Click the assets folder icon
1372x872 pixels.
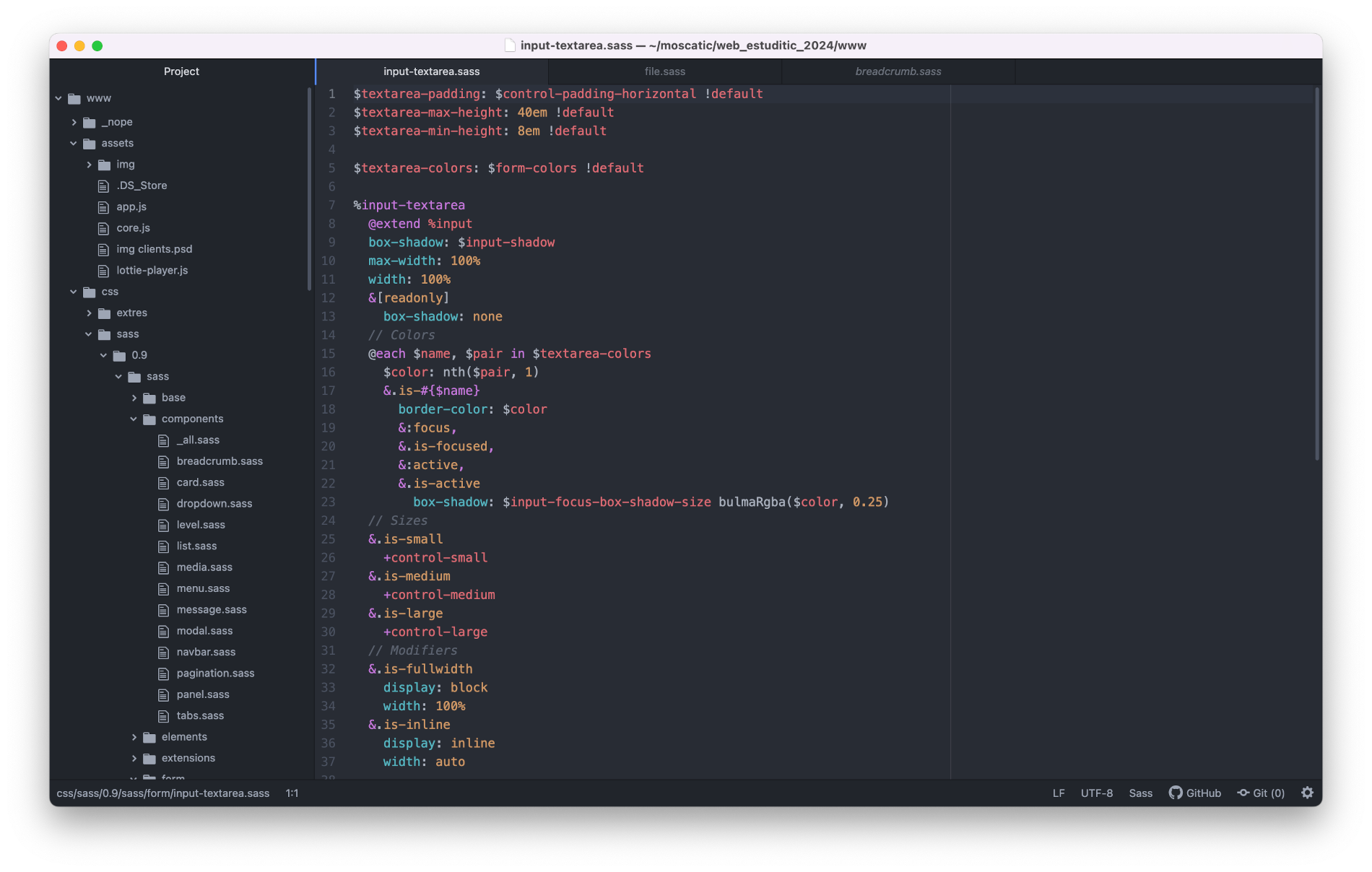tap(90, 144)
